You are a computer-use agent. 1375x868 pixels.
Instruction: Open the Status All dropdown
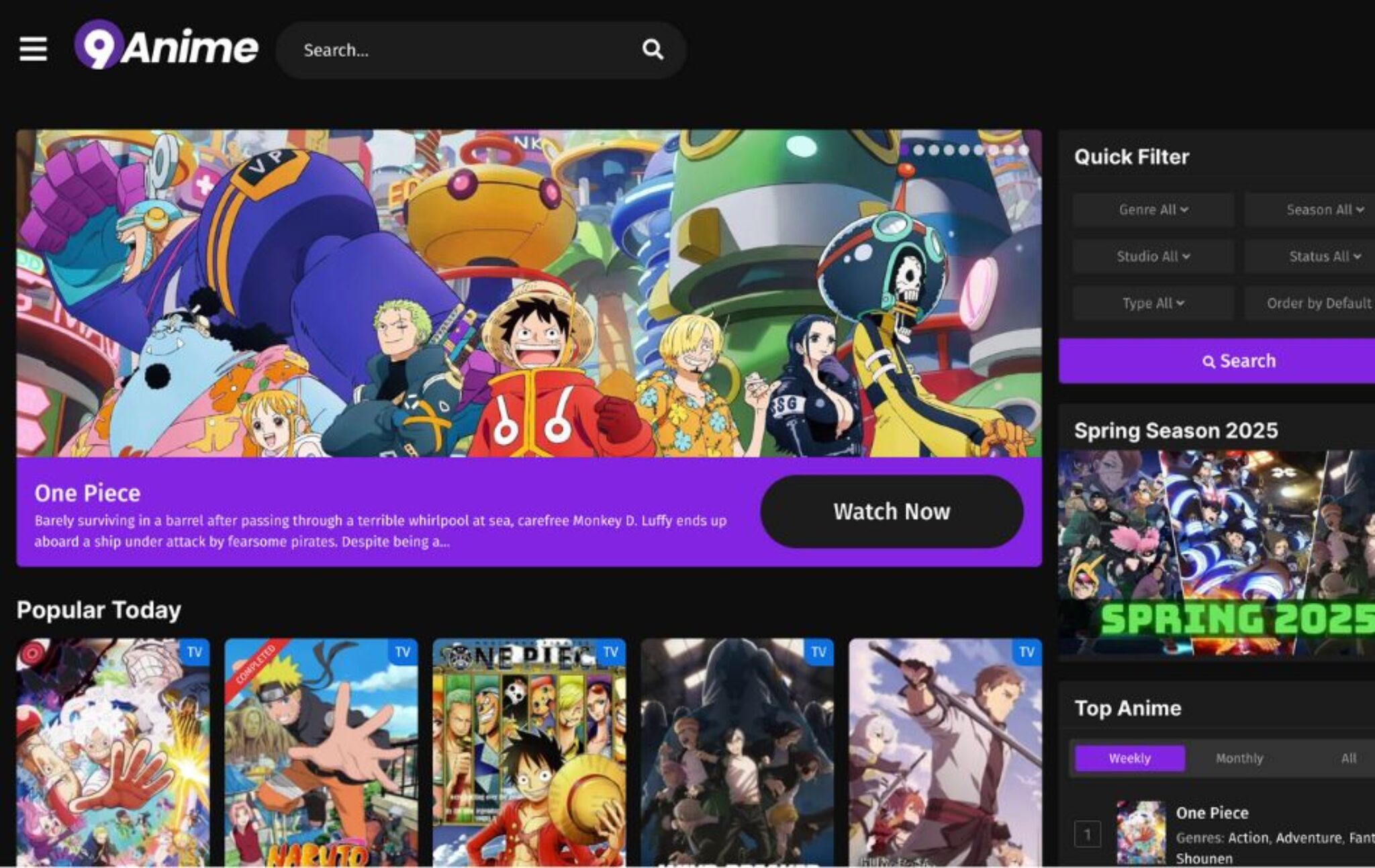click(x=1323, y=256)
